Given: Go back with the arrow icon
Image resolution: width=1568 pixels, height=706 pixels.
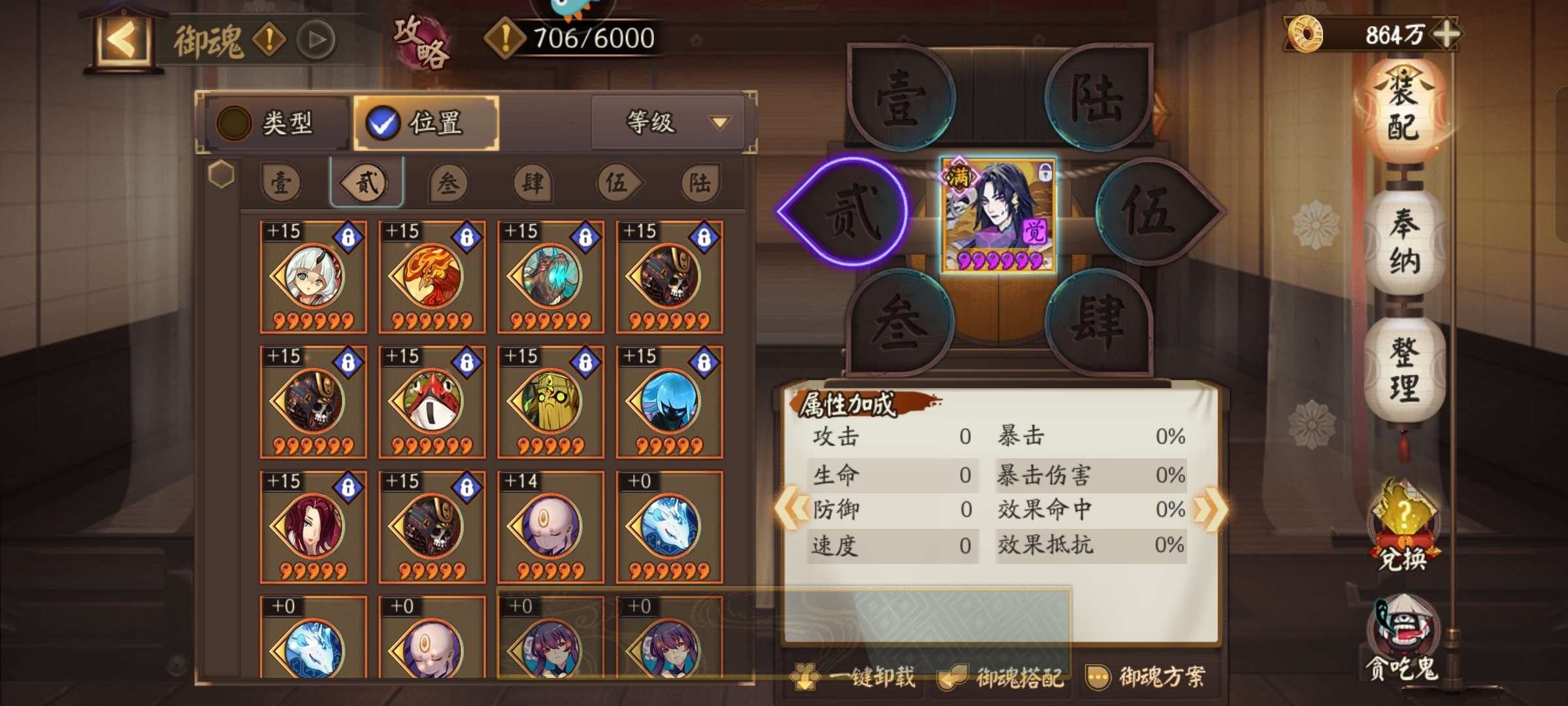Looking at the screenshot, I should (122, 41).
